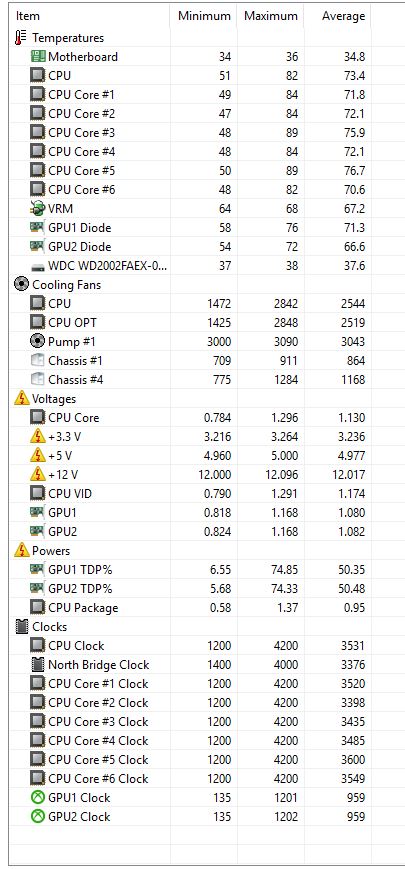The height and width of the screenshot is (869, 405).
Task: Click the VRM sensor icon
Action: (38, 209)
